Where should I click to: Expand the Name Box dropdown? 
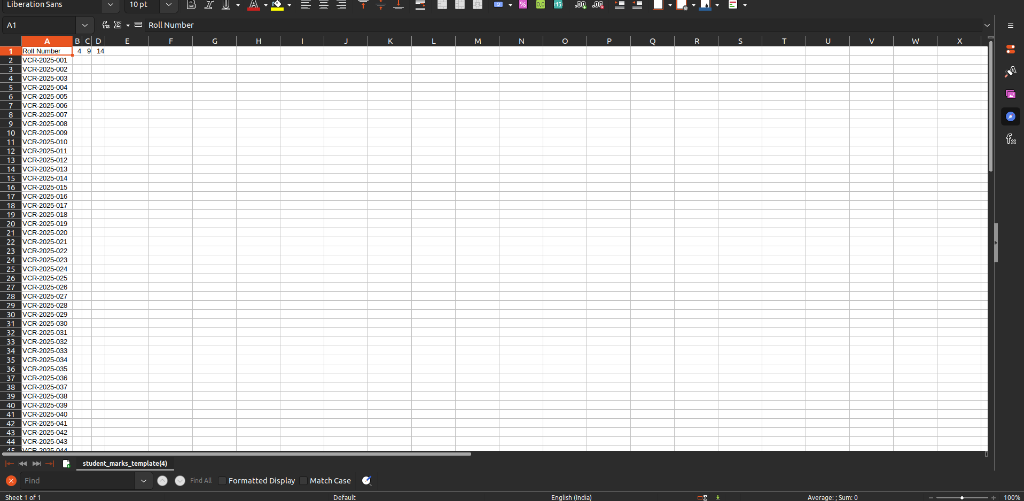point(85,25)
